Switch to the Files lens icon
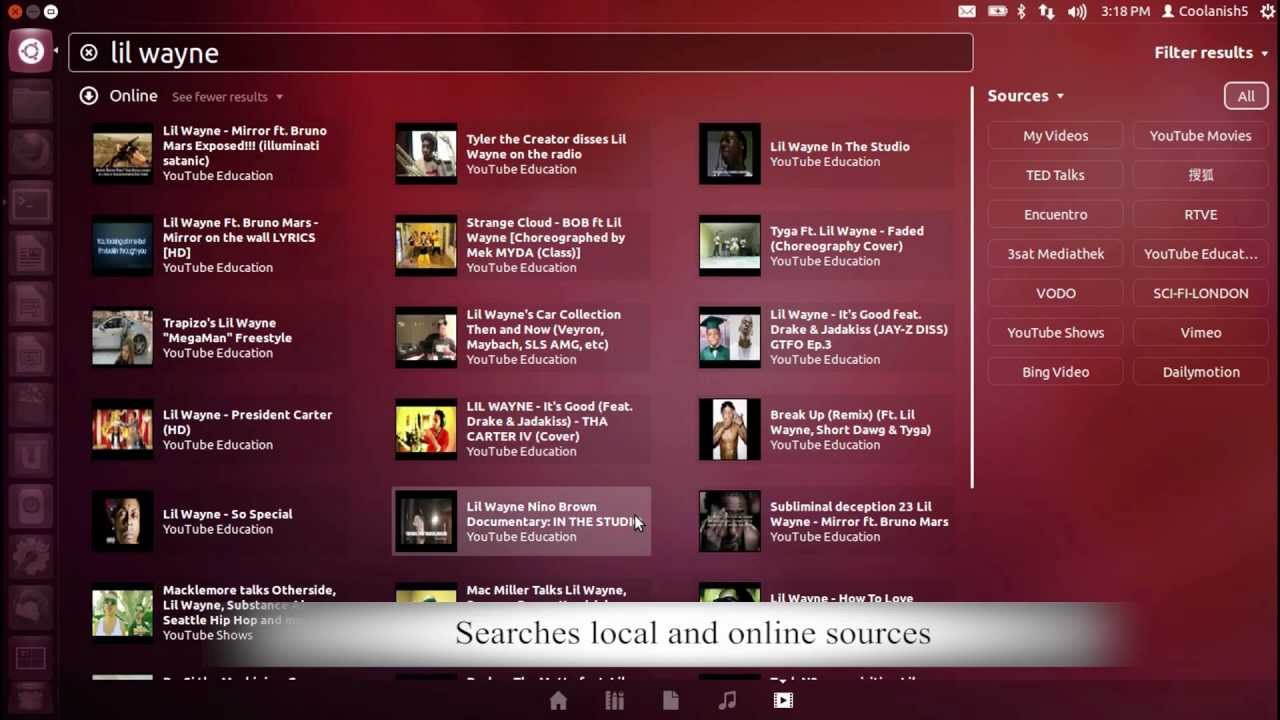The width and height of the screenshot is (1280, 720). [x=670, y=701]
